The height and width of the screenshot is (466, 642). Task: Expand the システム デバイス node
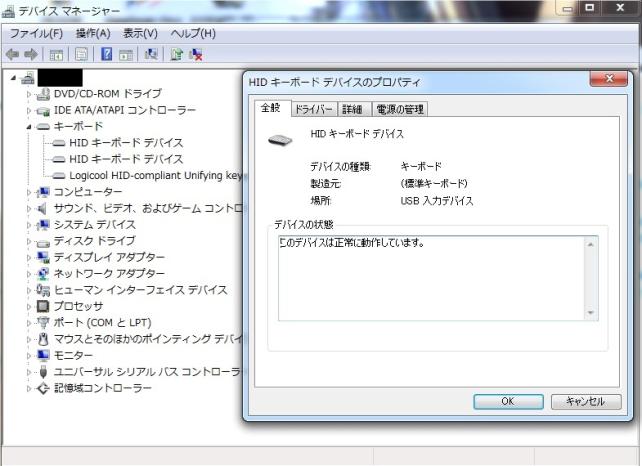[x=29, y=225]
